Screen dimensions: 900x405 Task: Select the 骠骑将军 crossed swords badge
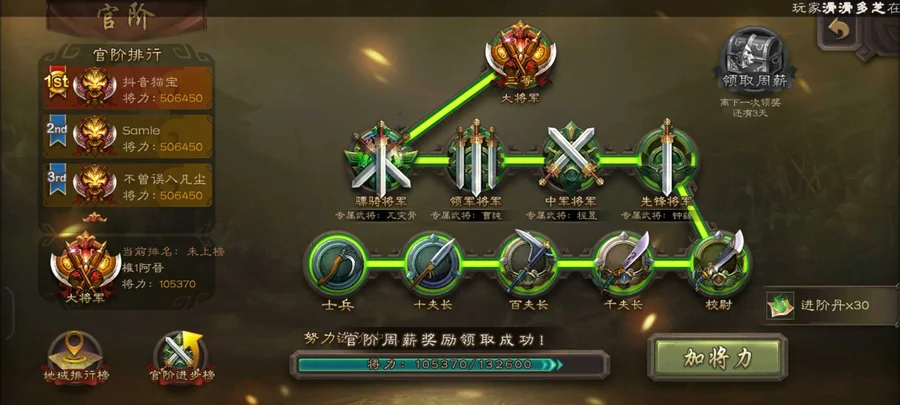tap(381, 159)
